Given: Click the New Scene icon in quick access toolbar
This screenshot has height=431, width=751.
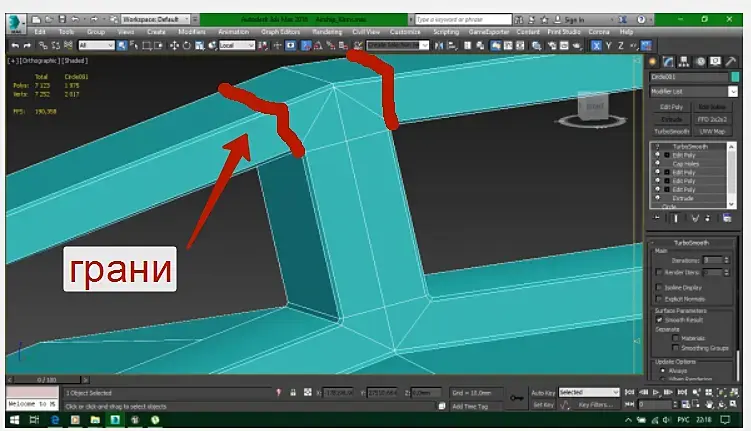Looking at the screenshot, I should tap(36, 20).
